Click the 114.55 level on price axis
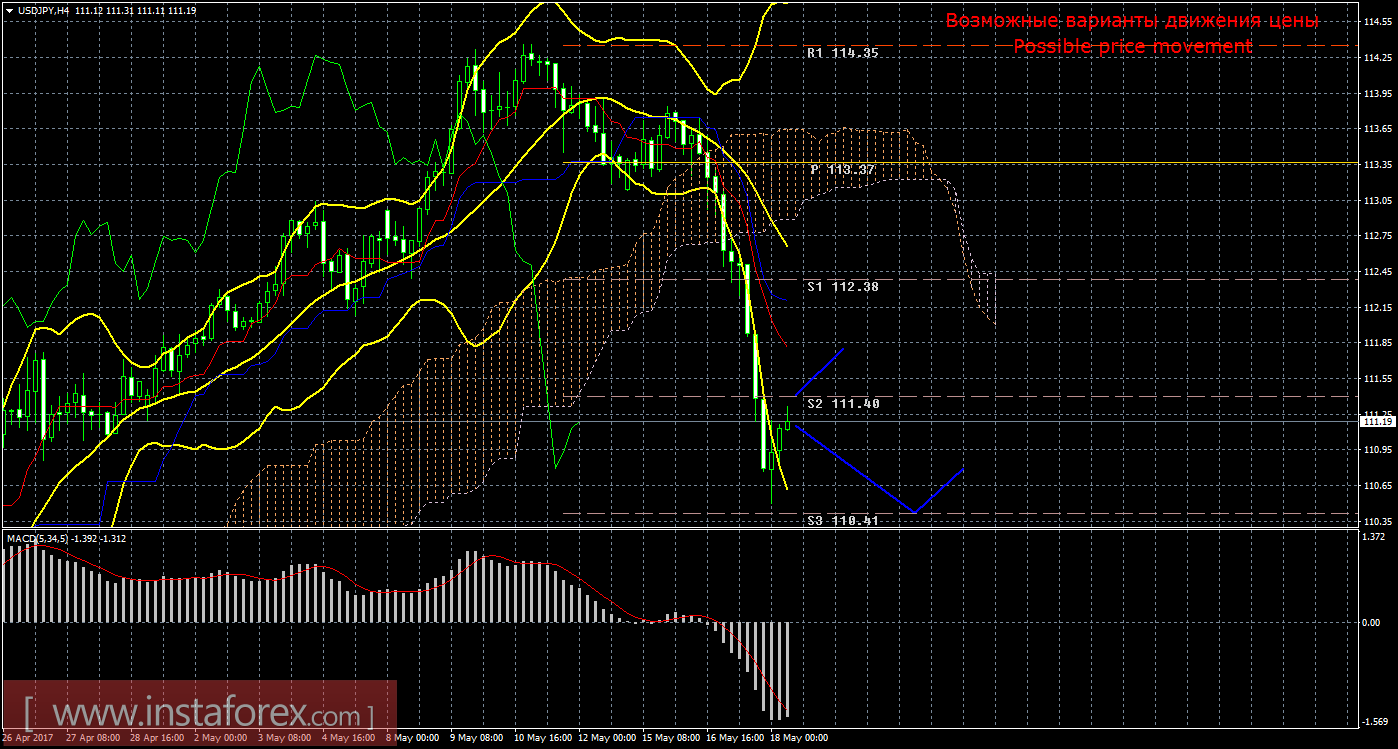 1377,21
